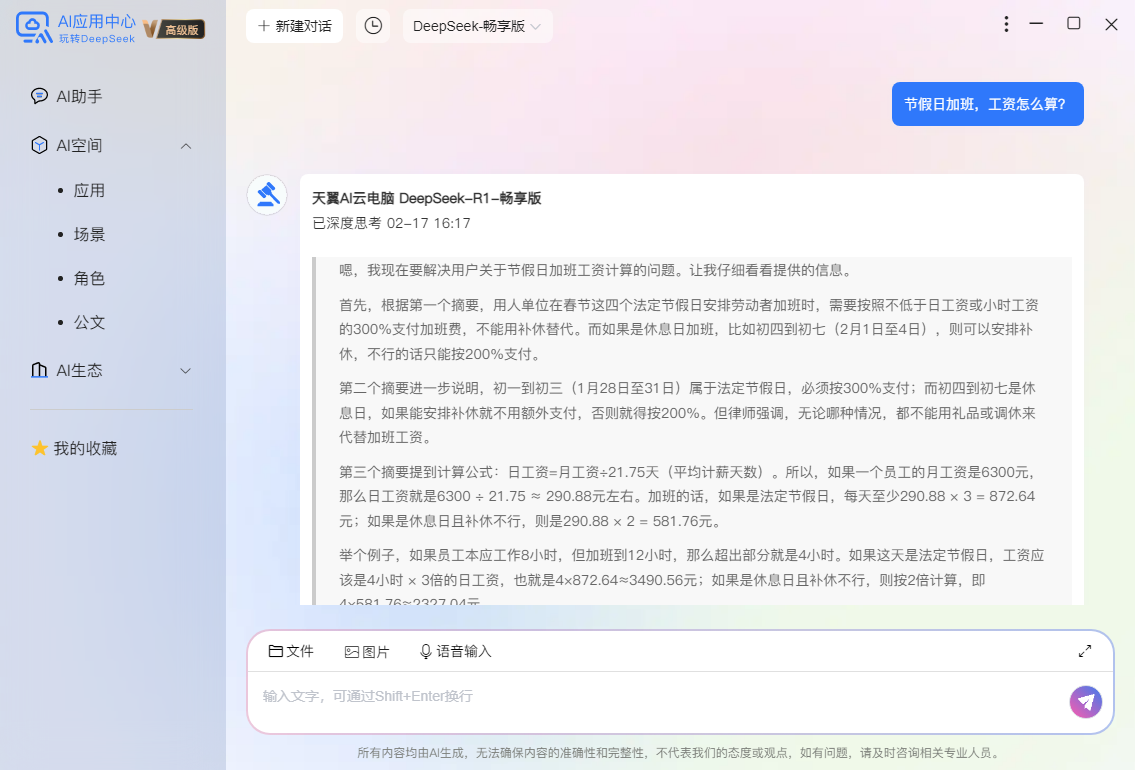Attach a file with 文件 button

(291, 651)
